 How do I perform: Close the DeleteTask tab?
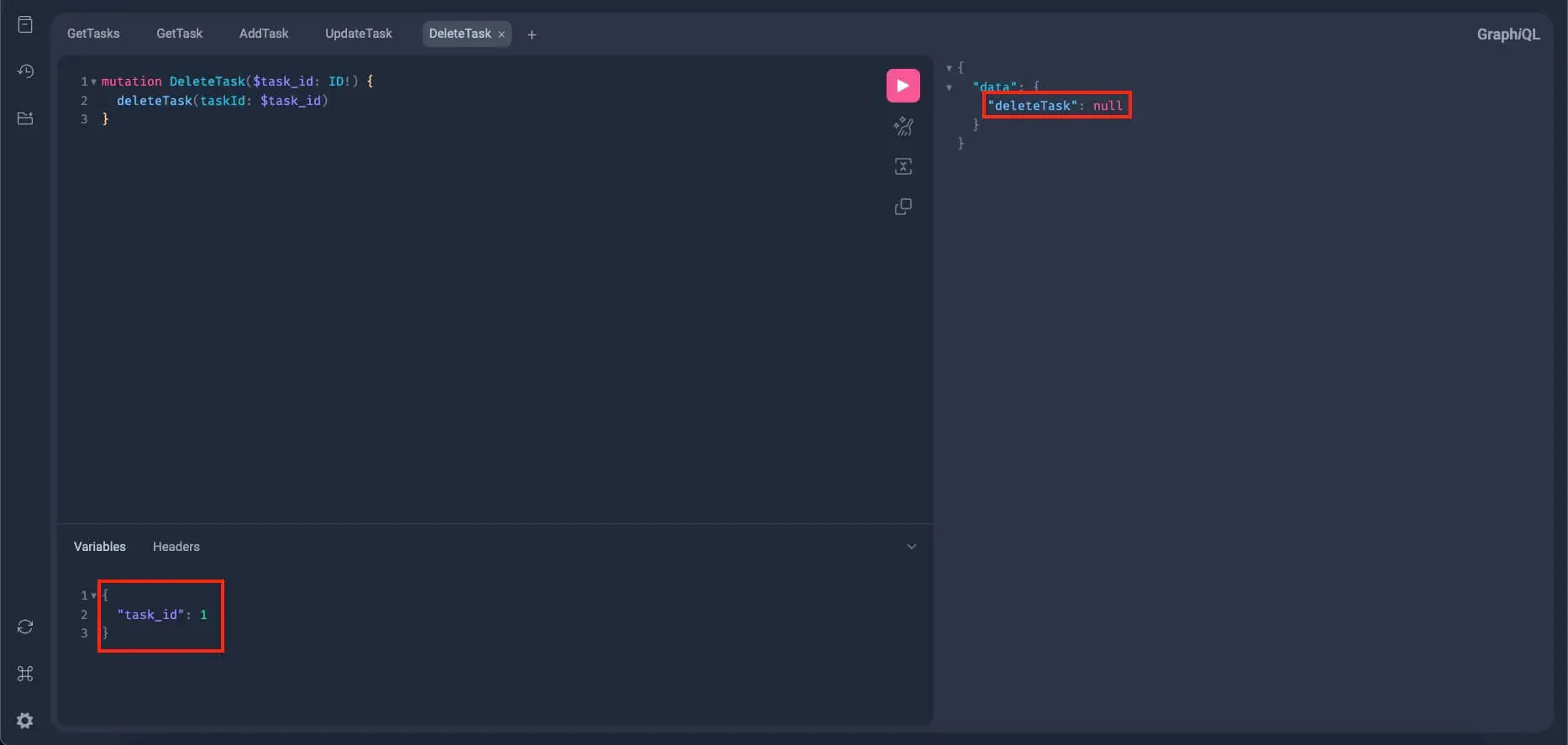click(x=502, y=34)
